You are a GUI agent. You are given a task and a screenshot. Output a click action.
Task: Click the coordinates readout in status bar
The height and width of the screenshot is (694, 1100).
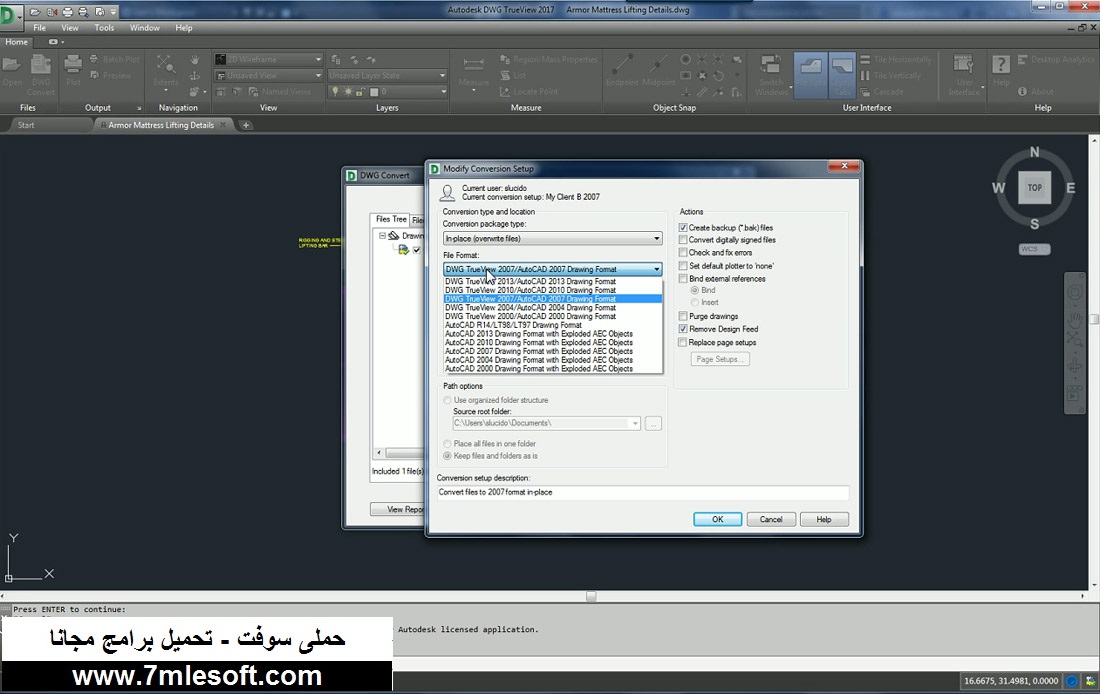coord(1011,681)
